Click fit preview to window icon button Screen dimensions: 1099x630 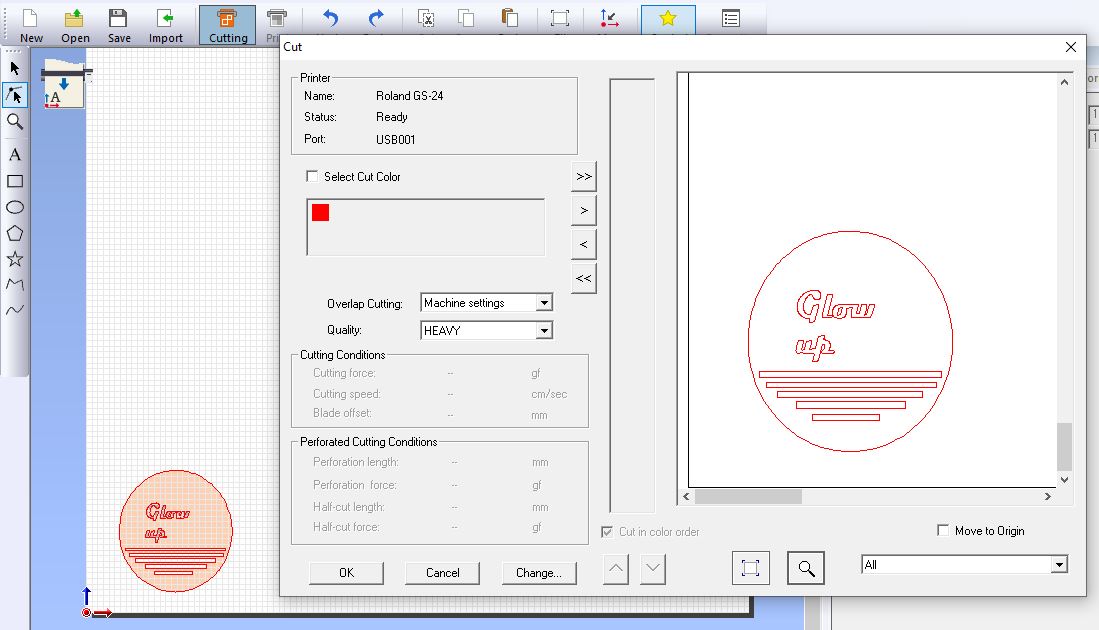(751, 568)
